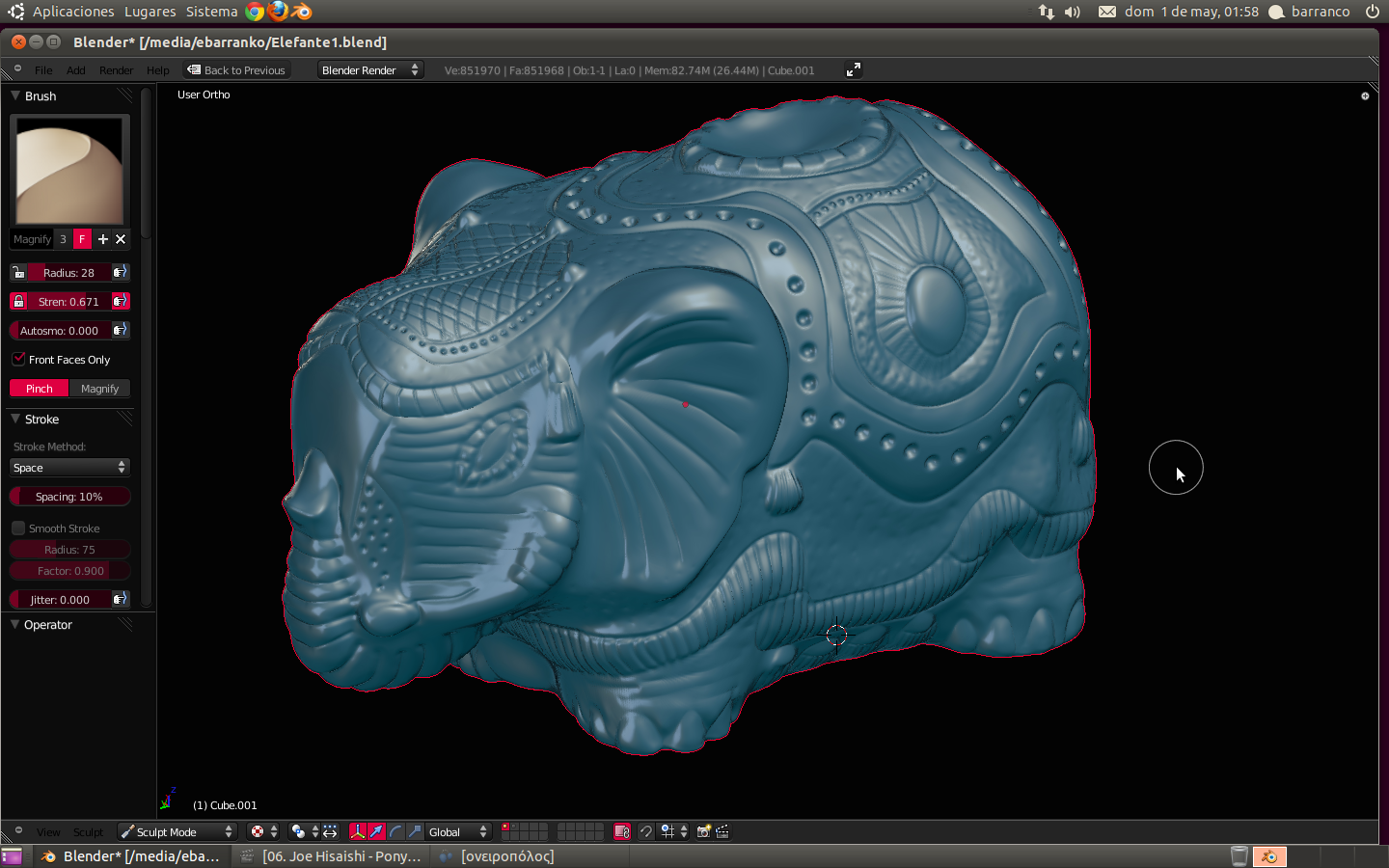Enable the Smooth Stroke checkbox

(18, 529)
